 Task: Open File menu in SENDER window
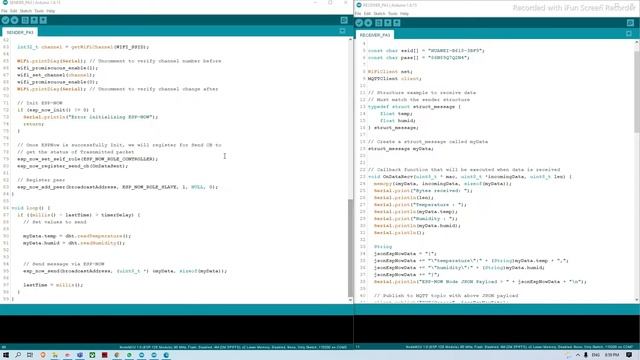(4, 11)
